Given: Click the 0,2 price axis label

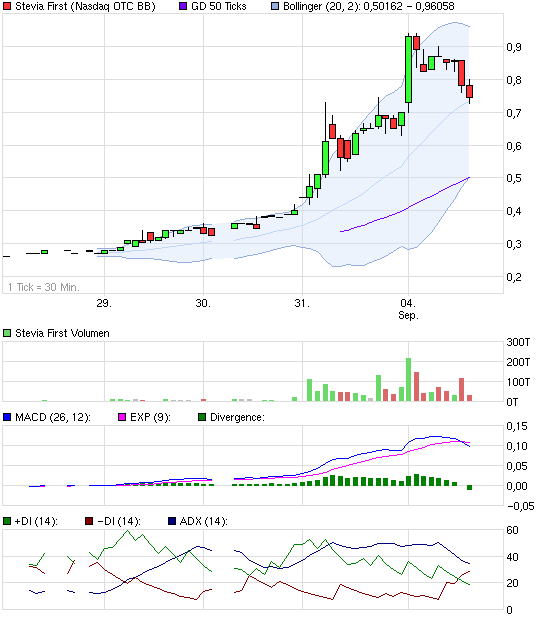Looking at the screenshot, I should coord(514,277).
